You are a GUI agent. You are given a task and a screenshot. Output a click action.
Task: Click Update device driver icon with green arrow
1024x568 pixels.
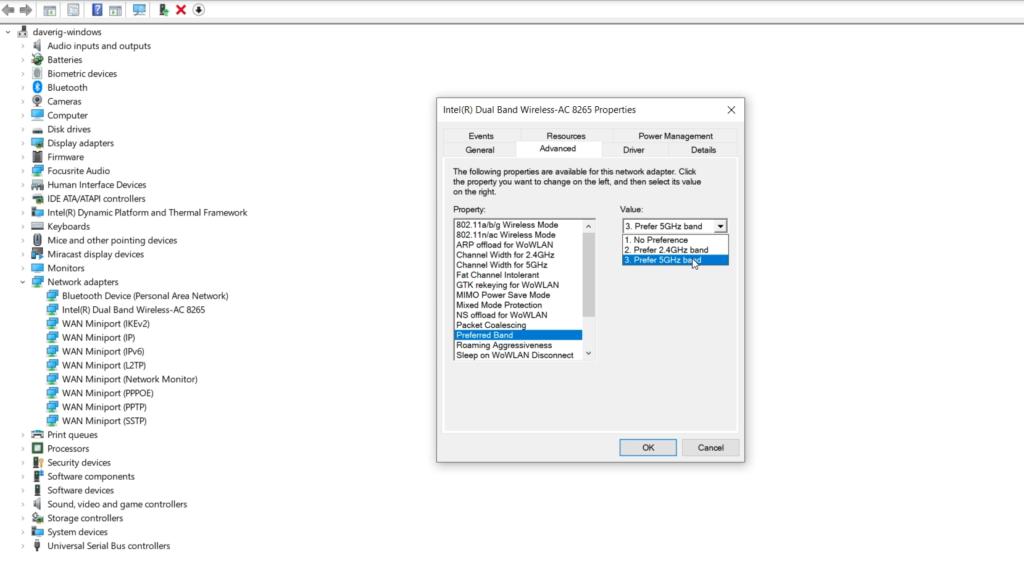[x=163, y=10]
